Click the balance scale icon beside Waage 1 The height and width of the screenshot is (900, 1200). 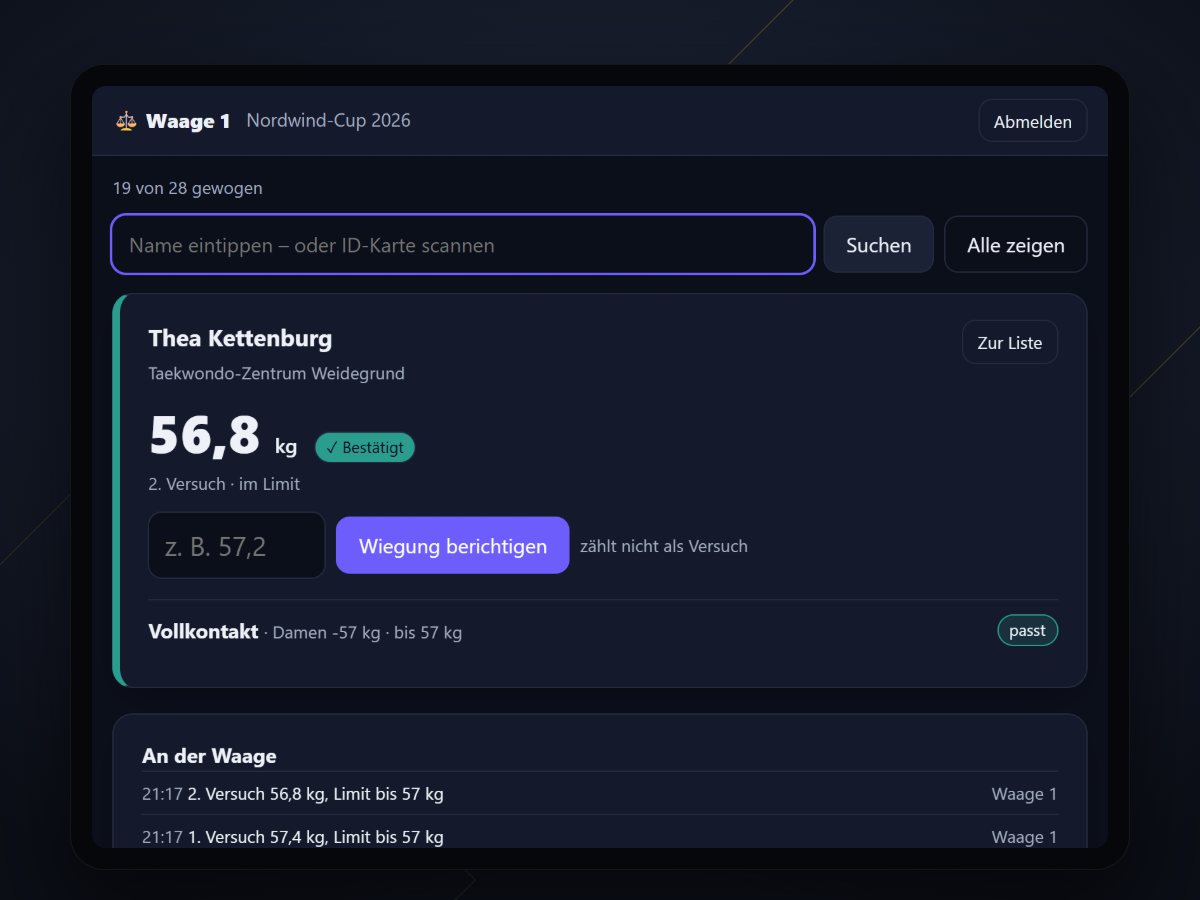[125, 121]
